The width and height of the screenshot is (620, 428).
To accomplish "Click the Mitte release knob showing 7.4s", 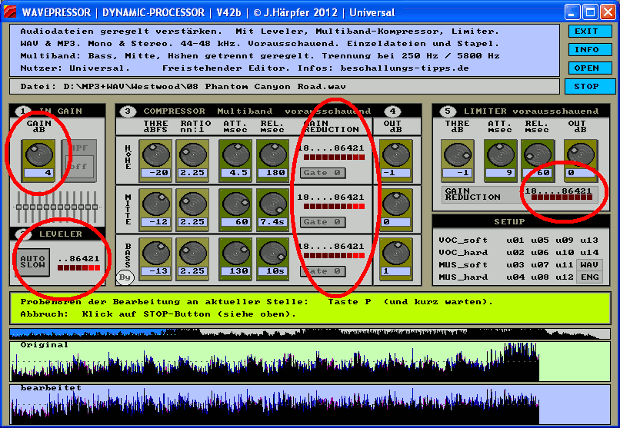I will point(272,204).
